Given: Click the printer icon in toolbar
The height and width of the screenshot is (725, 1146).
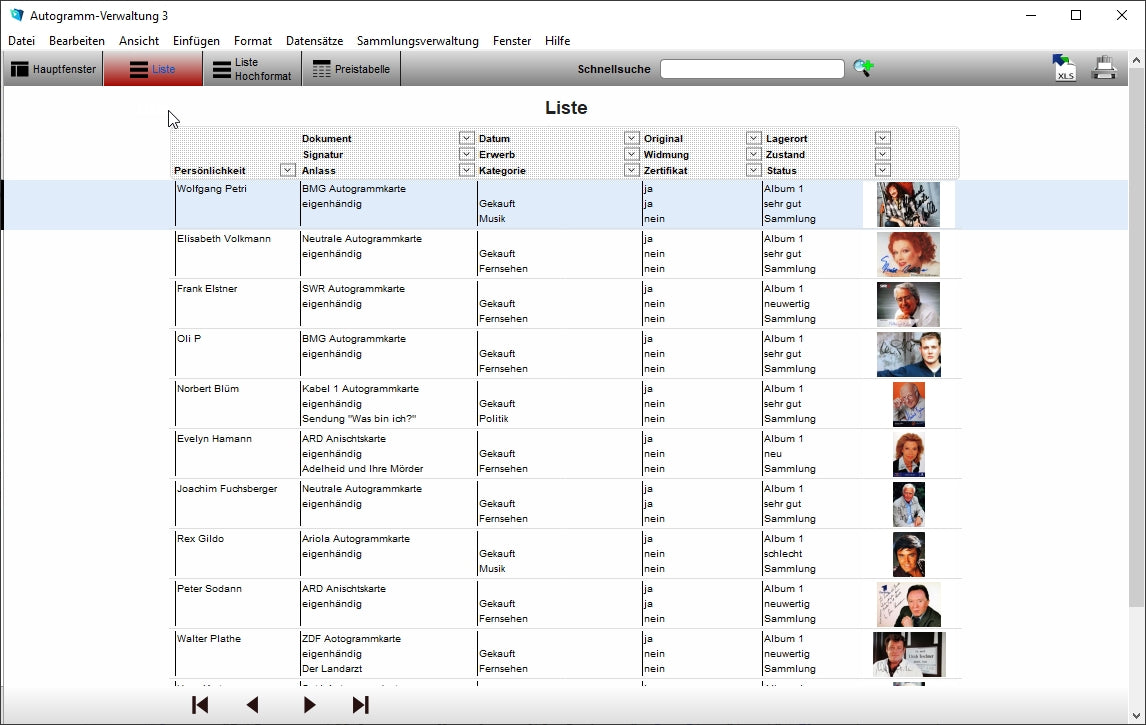Looking at the screenshot, I should pyautogui.click(x=1103, y=68).
